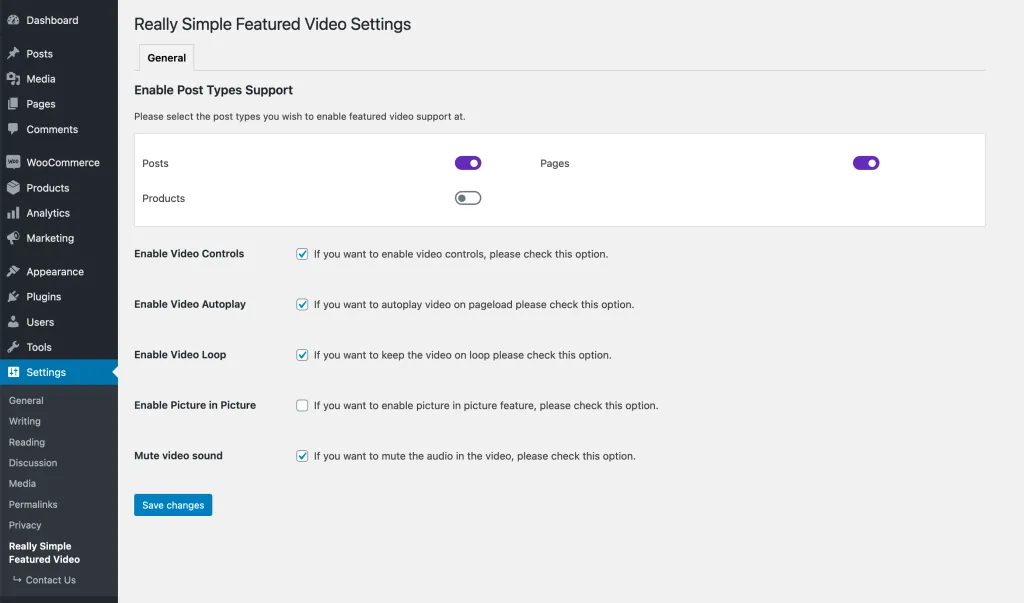
Task: Click the Posts pushpin icon
Action: point(13,53)
